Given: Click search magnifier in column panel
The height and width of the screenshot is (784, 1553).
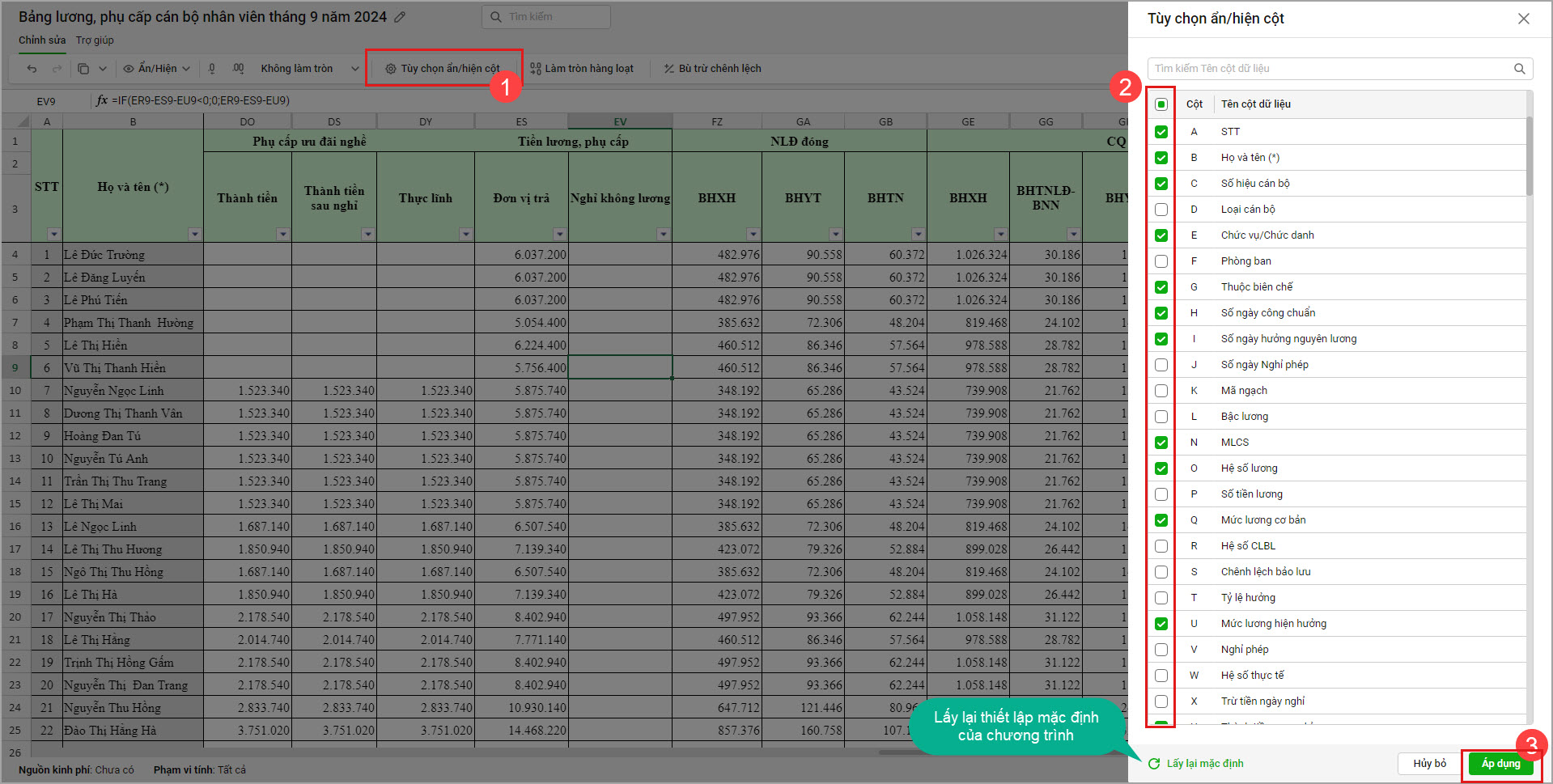Looking at the screenshot, I should [x=1519, y=69].
